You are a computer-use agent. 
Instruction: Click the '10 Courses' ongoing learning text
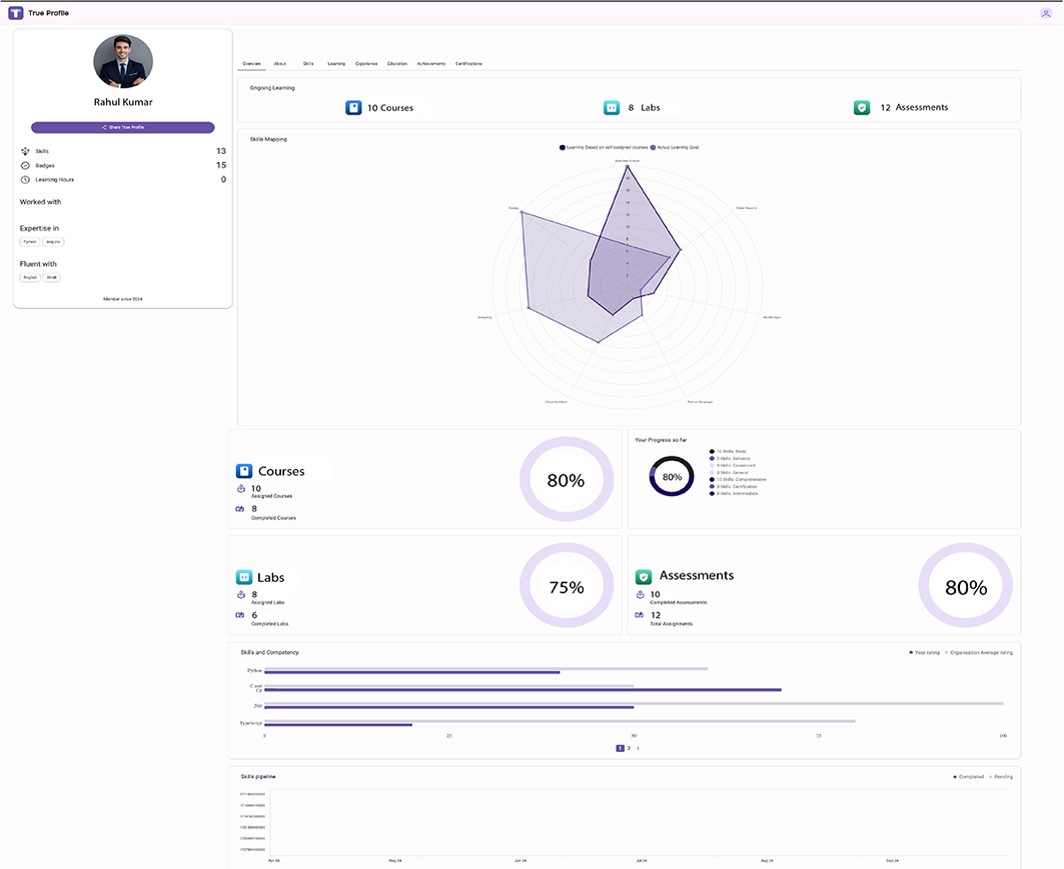(x=390, y=108)
